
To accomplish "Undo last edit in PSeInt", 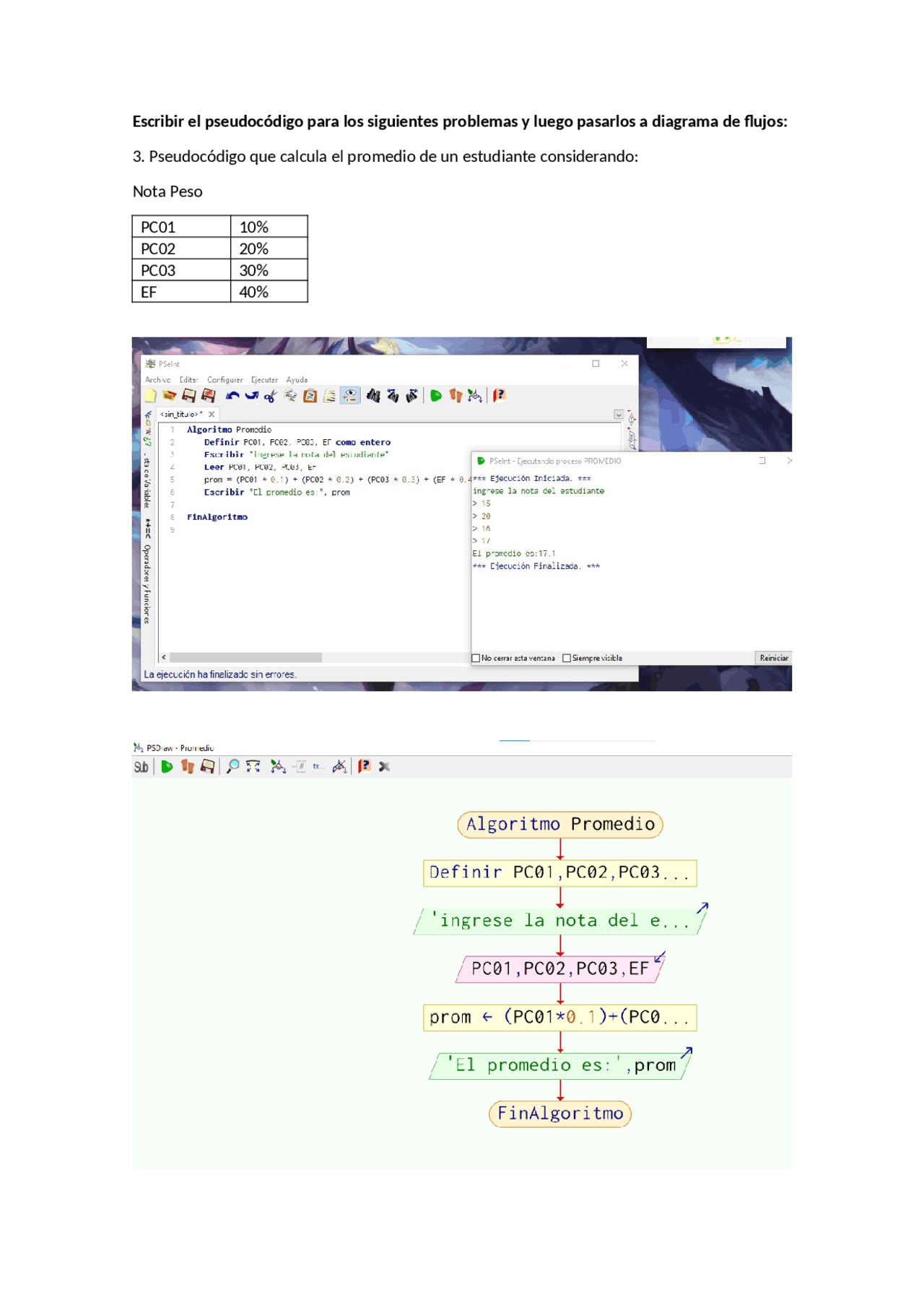I will tap(232, 396).
